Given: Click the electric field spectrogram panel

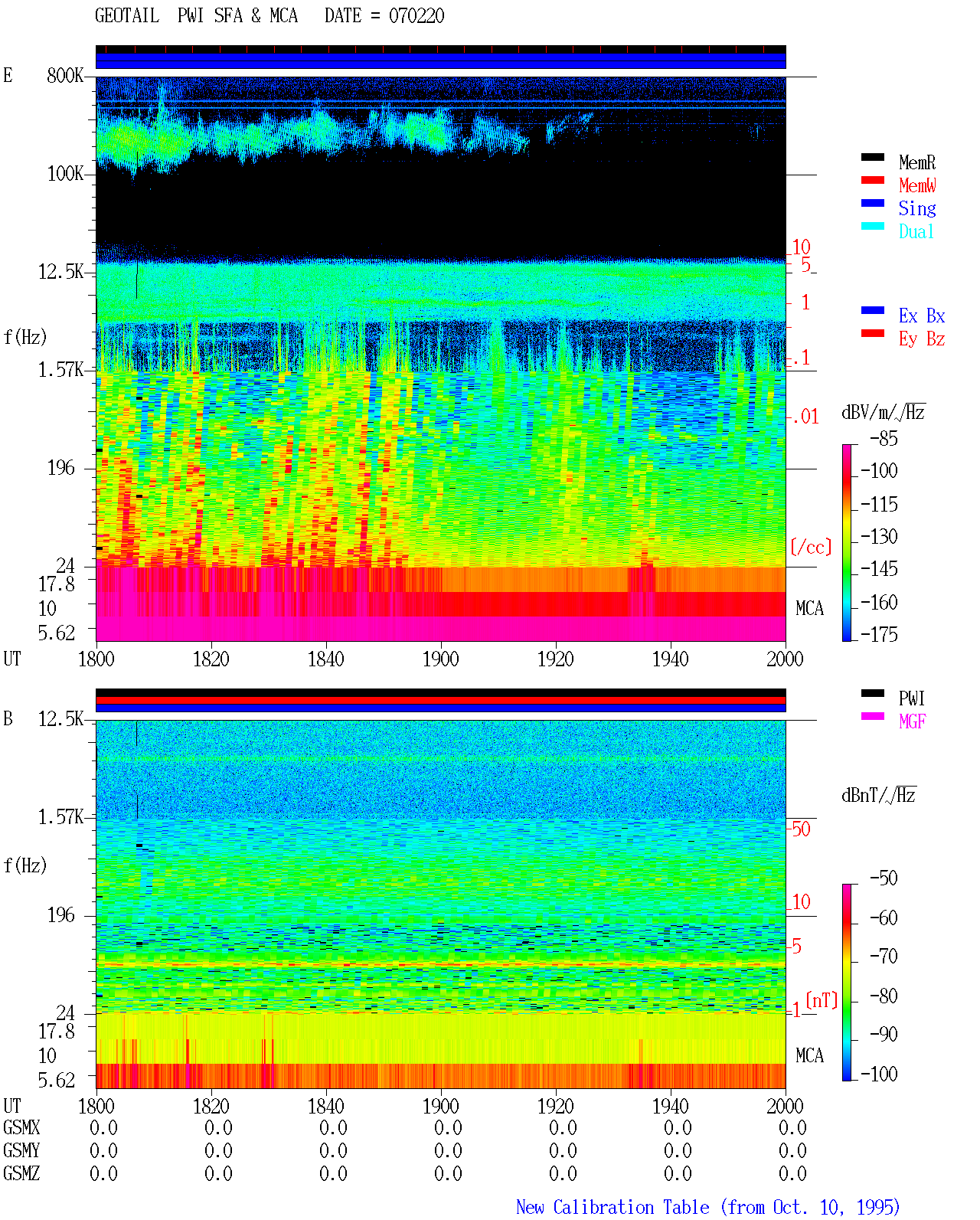Looking at the screenshot, I should point(441,359).
